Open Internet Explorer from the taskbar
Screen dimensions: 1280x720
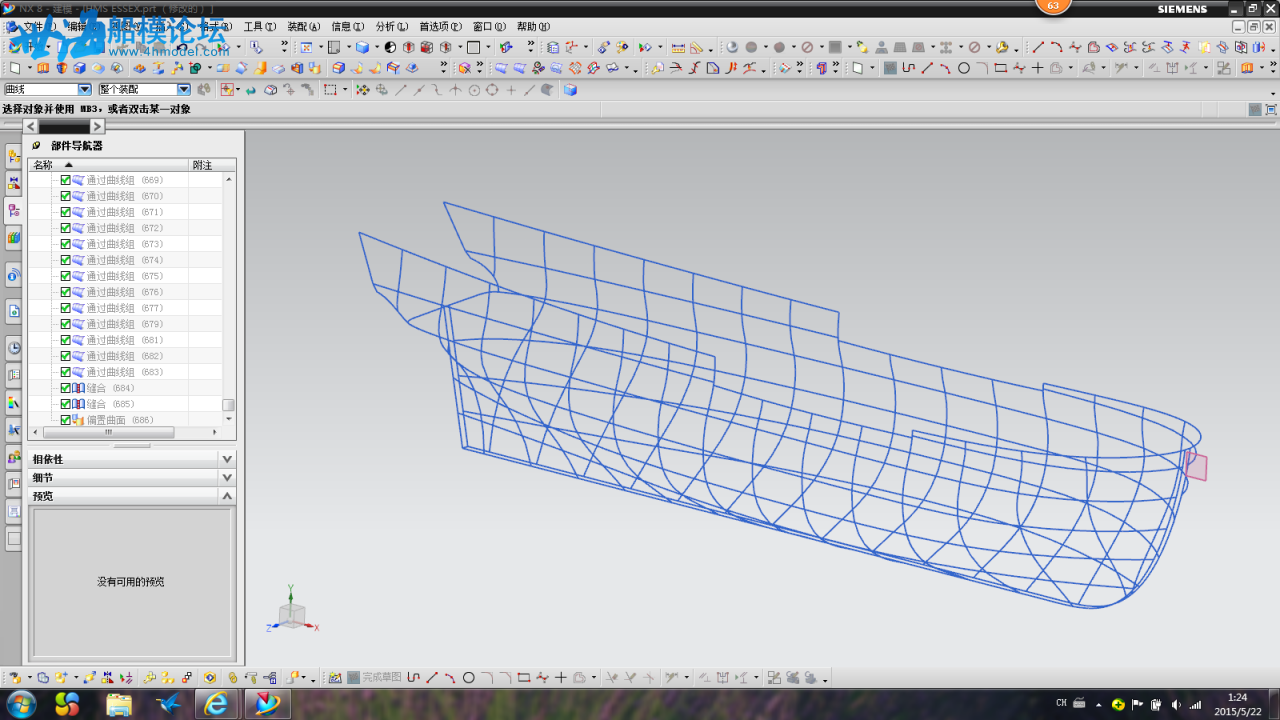216,704
